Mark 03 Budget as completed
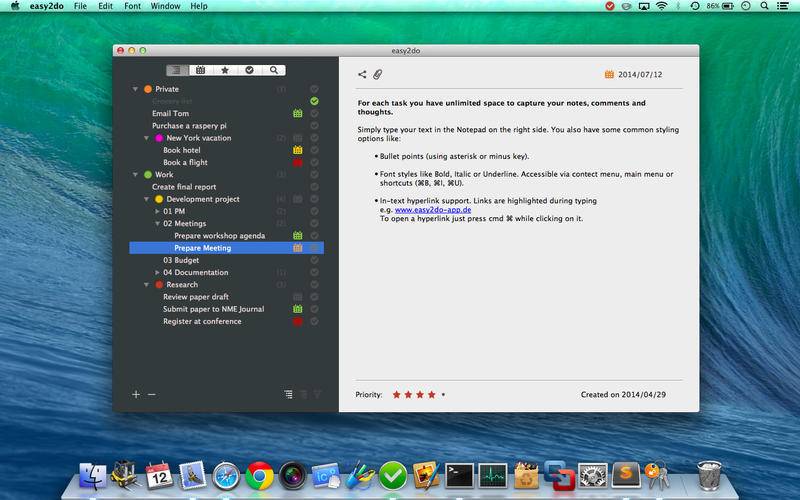Viewport: 800px width, 500px height. [x=315, y=260]
